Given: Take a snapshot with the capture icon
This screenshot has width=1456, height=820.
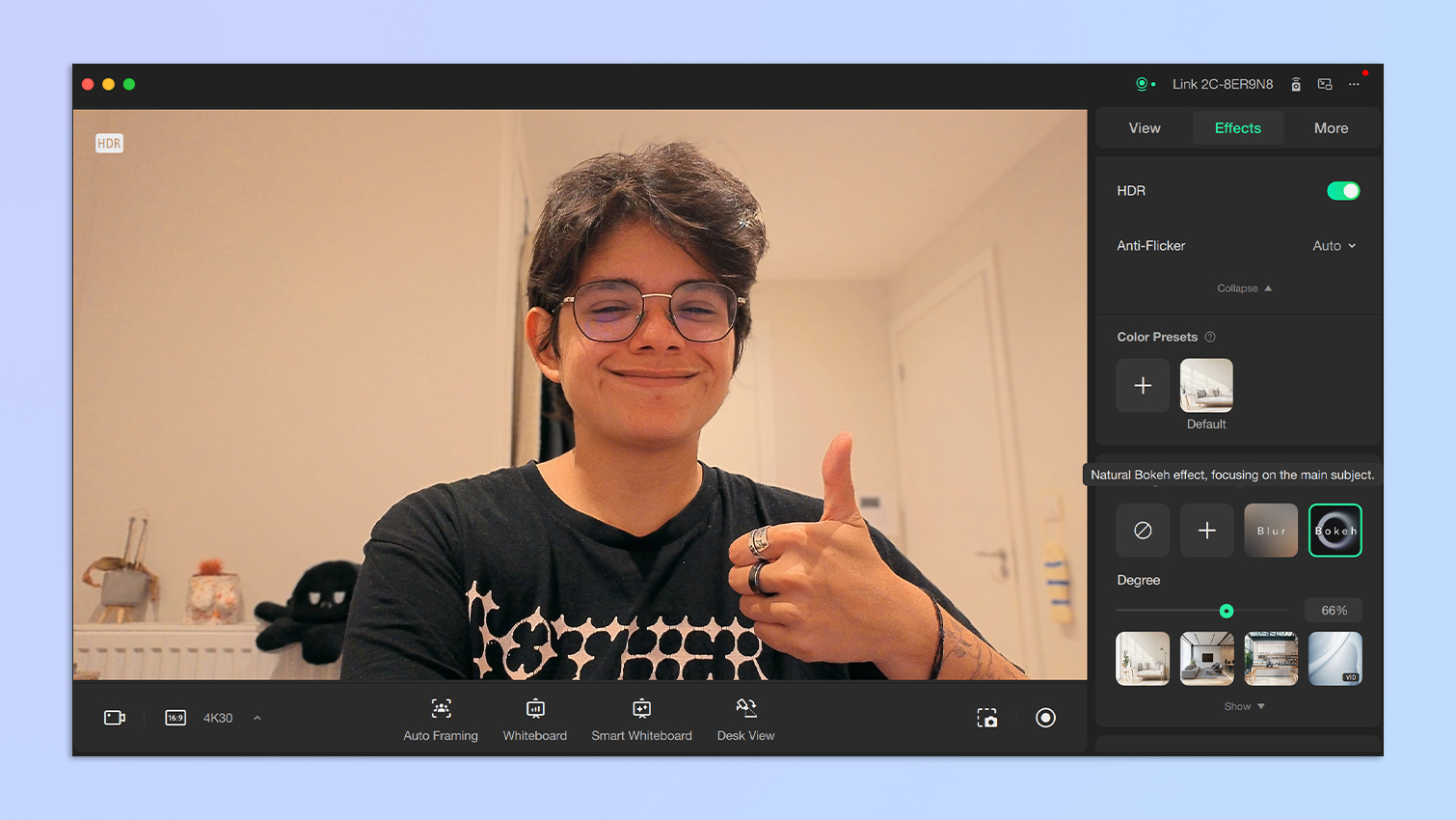Looking at the screenshot, I should 986,718.
